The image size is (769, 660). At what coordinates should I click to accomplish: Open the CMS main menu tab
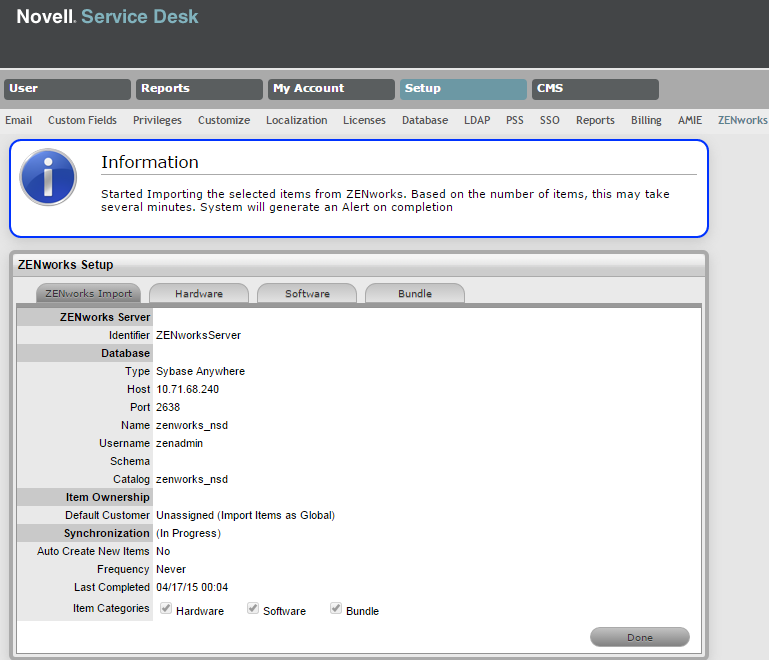pyautogui.click(x=595, y=89)
